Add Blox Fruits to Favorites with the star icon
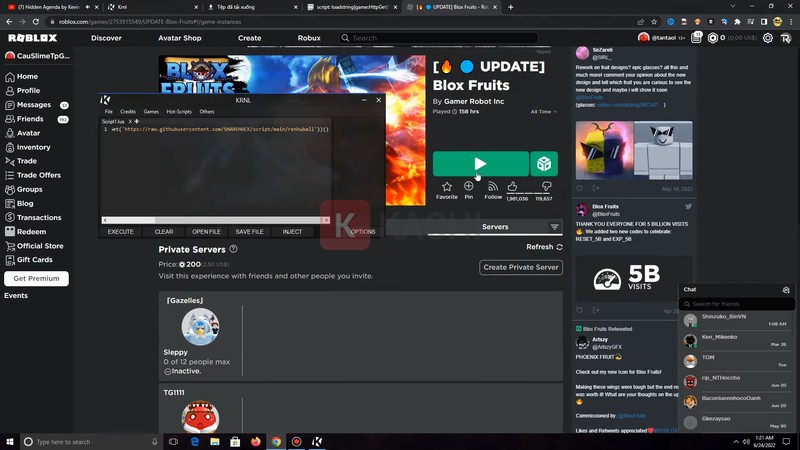 pyautogui.click(x=446, y=187)
